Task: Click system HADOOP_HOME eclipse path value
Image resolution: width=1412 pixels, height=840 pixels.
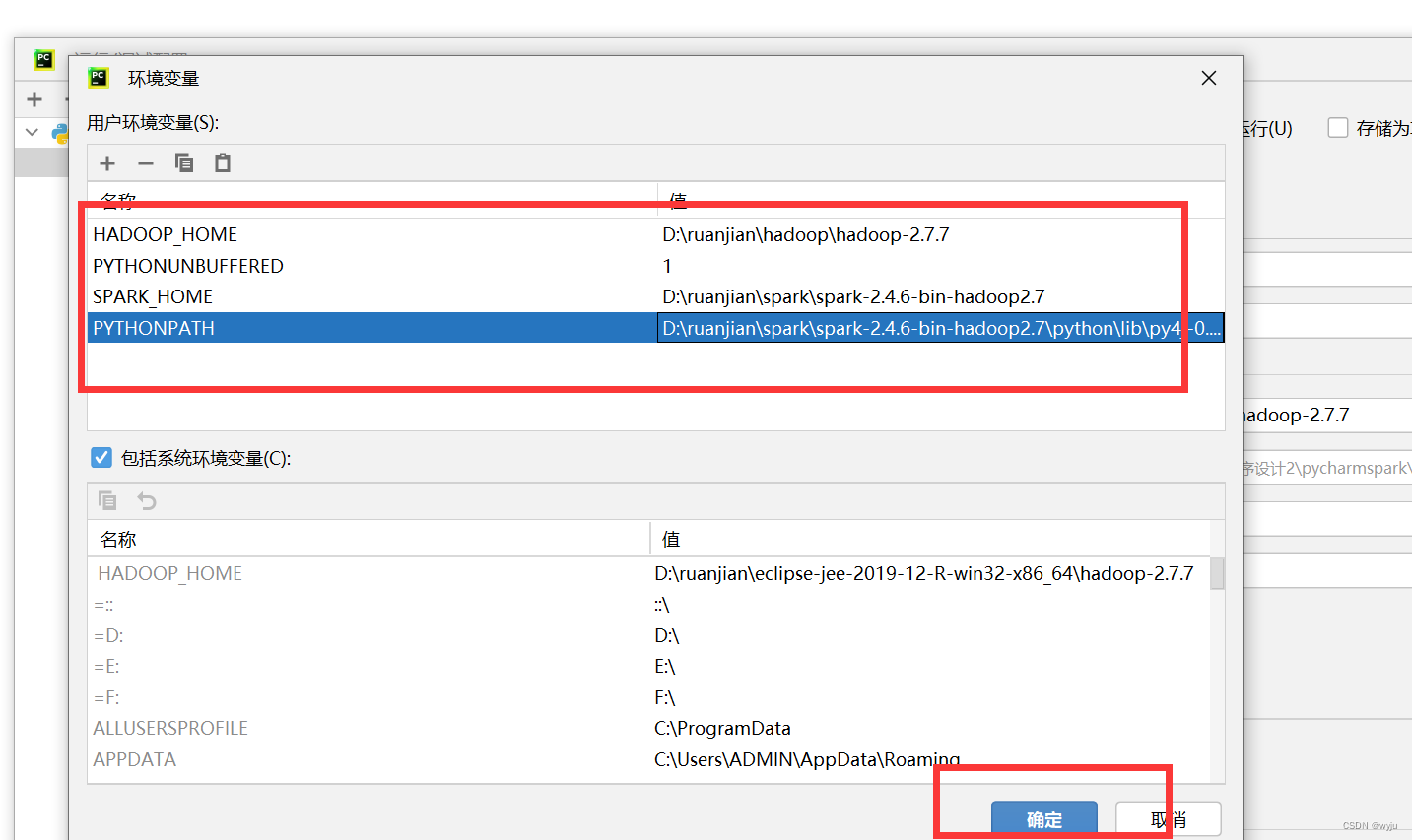Action: 924,573
